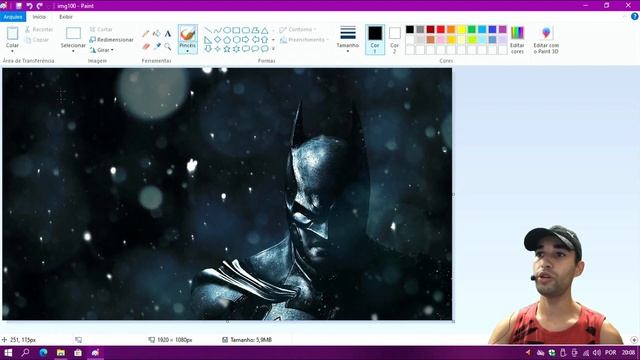Click the Undo arrow in title bar
This screenshot has height=360, width=640.
[x=29, y=6]
